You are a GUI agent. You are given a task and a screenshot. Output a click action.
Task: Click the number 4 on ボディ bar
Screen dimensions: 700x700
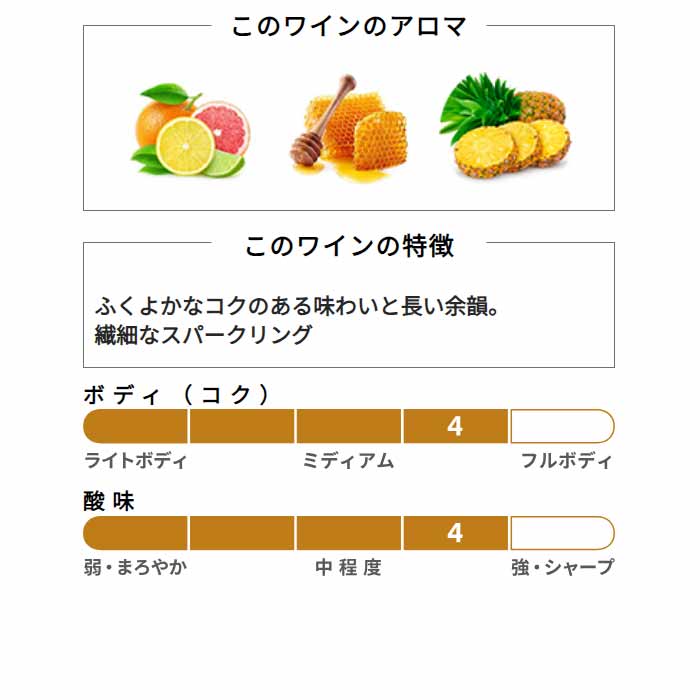[x=455, y=426]
